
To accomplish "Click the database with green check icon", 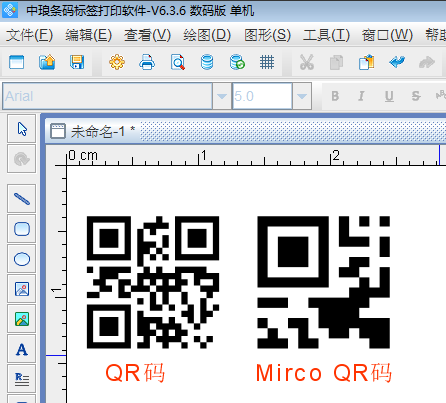I will pos(237,62).
